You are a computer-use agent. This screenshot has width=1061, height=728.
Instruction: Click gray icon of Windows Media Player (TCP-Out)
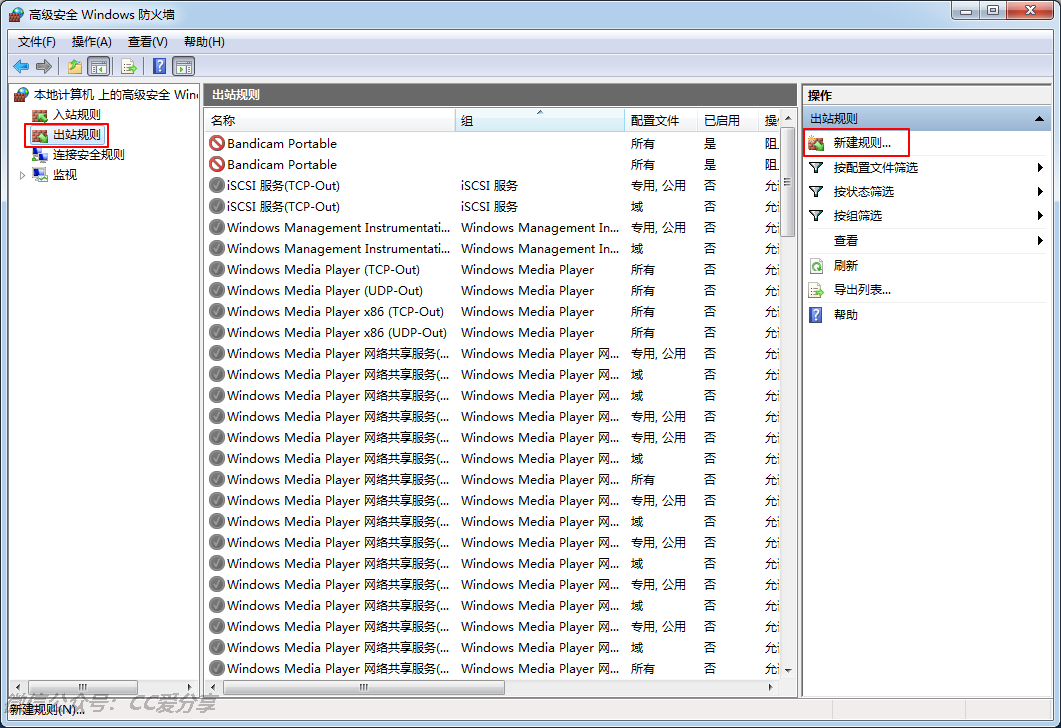pos(217,269)
